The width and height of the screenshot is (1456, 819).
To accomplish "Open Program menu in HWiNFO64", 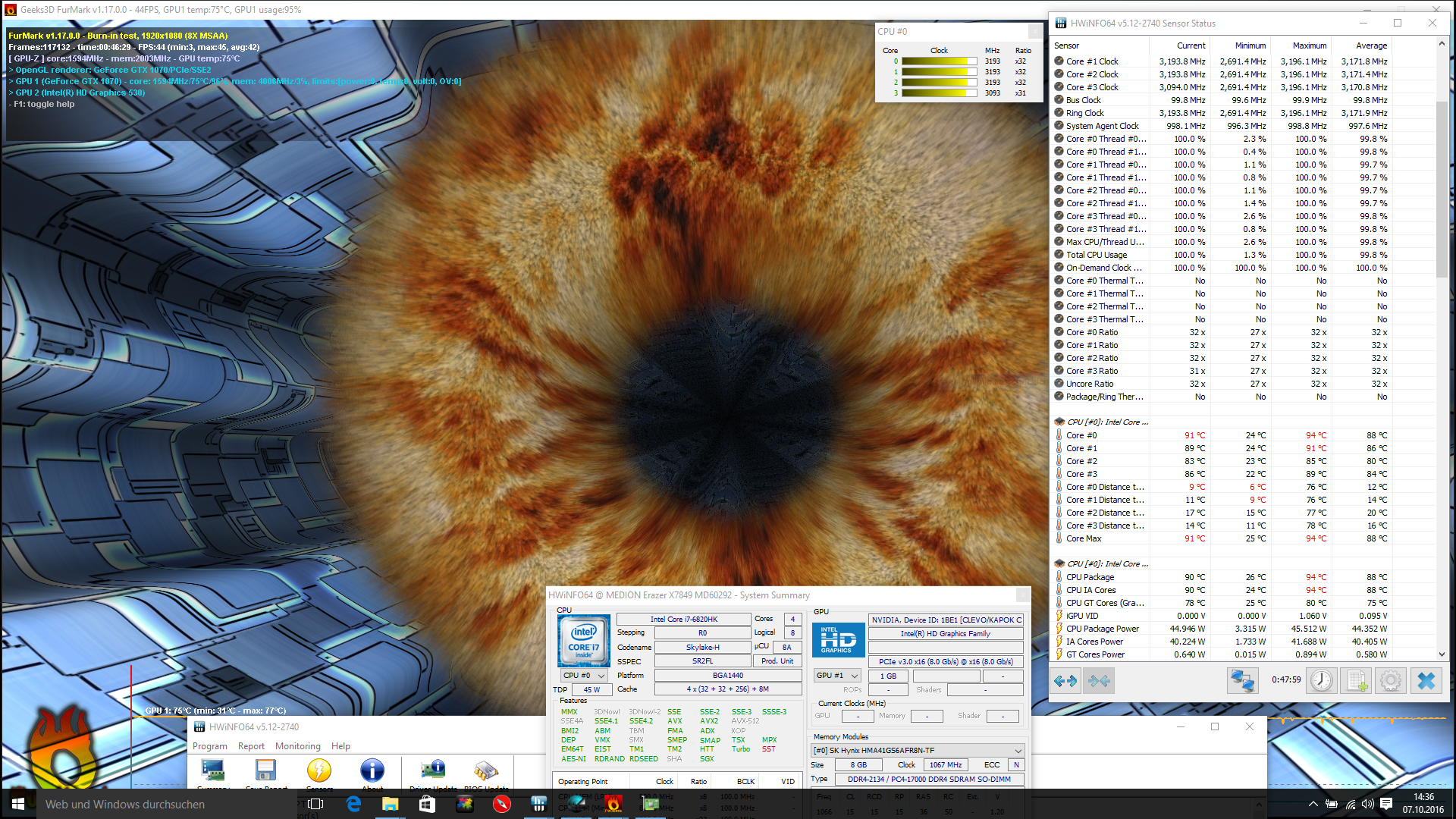I will coord(210,746).
